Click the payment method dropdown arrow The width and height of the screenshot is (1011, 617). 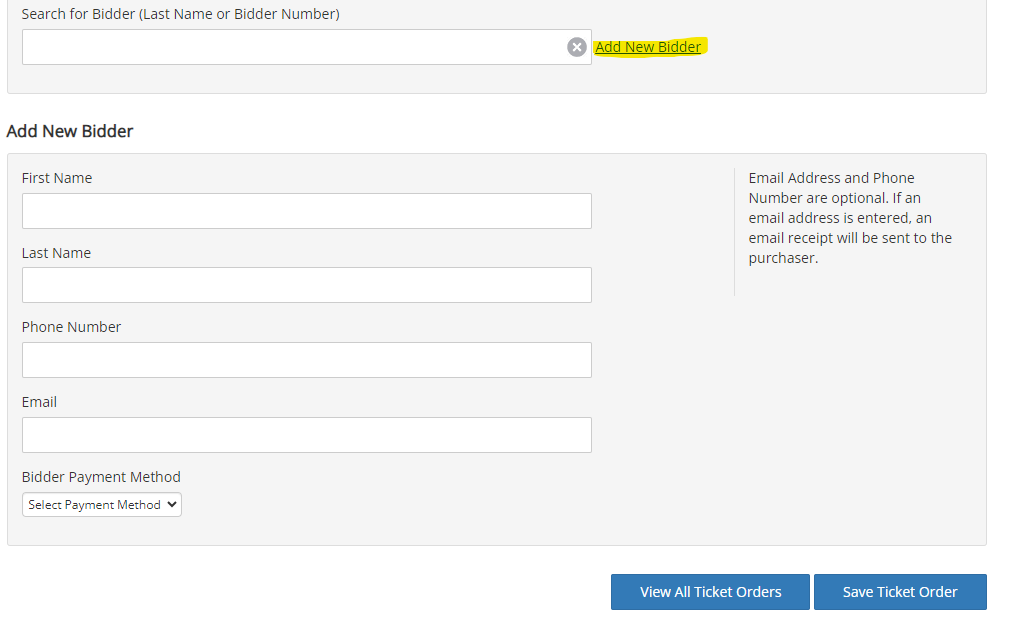click(172, 505)
